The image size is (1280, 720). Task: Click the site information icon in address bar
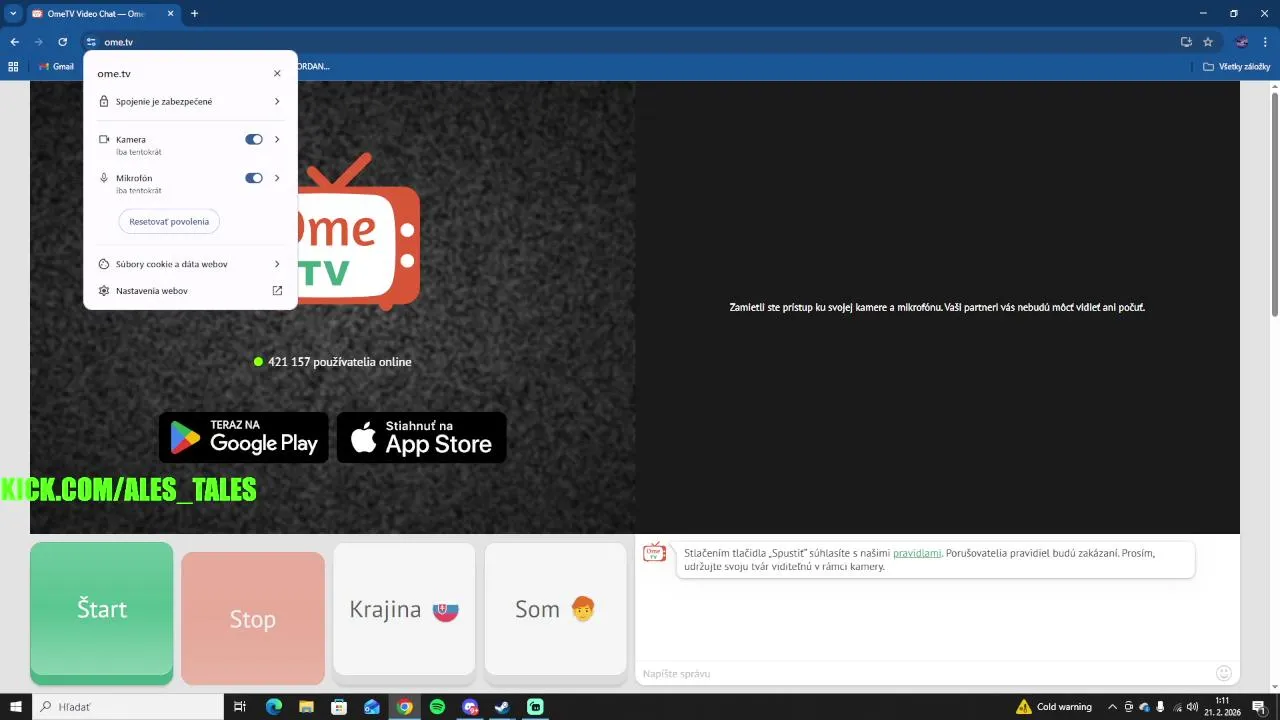91,42
